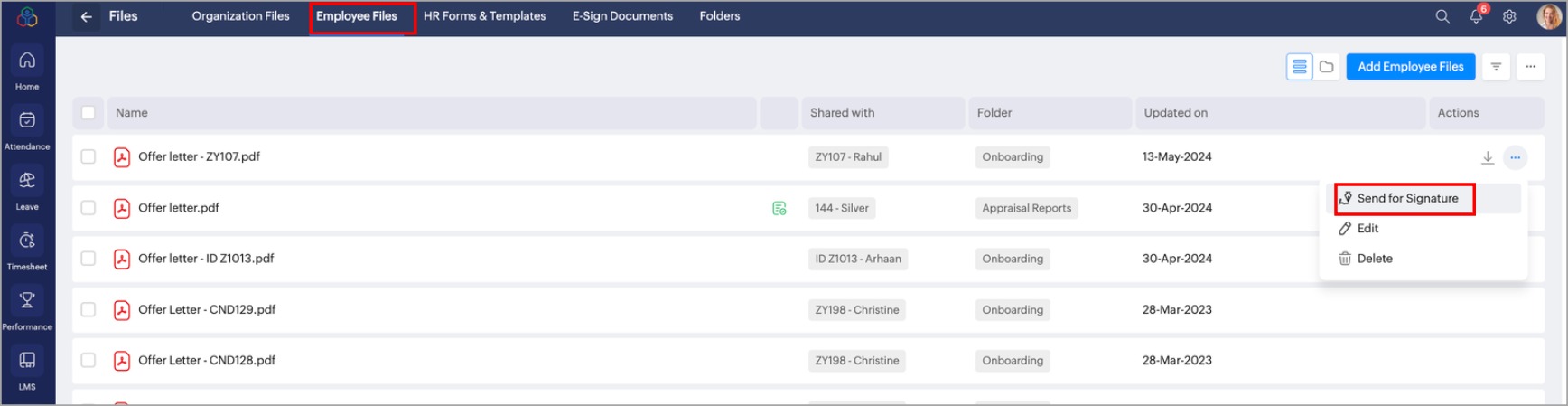
Task: Click the ID Z1013 - Arhaan tag
Action: point(858,259)
